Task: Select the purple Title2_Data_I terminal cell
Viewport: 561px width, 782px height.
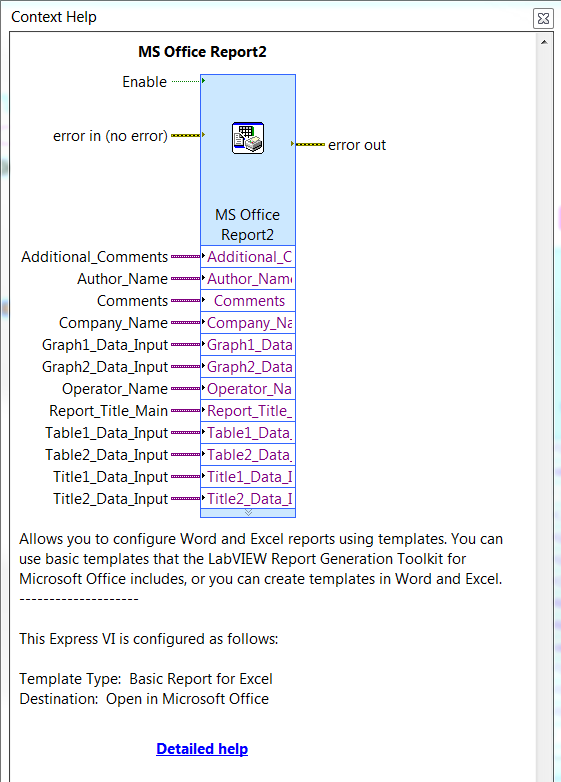Action: point(248,498)
